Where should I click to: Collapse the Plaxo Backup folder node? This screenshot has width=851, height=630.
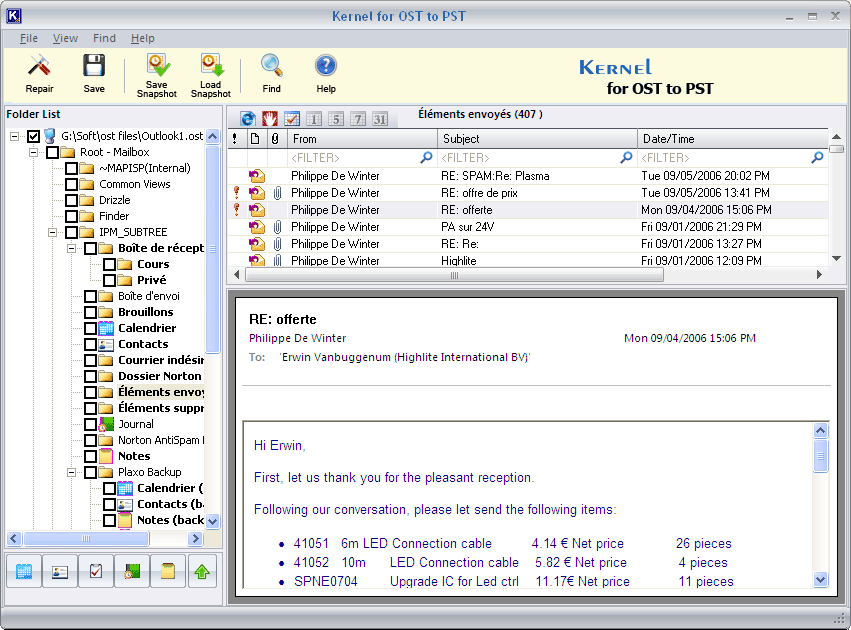(72, 472)
